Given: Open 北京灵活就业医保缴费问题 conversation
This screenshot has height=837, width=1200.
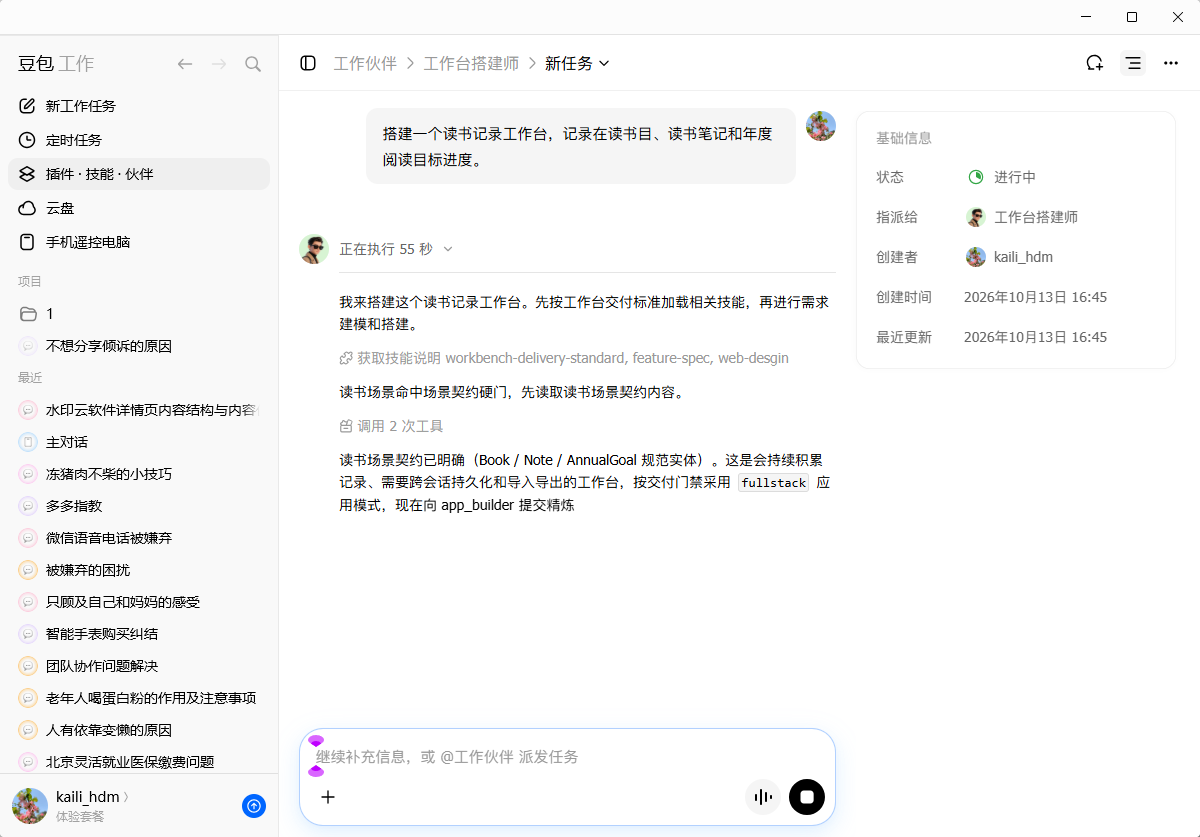Looking at the screenshot, I should [x=139, y=762].
